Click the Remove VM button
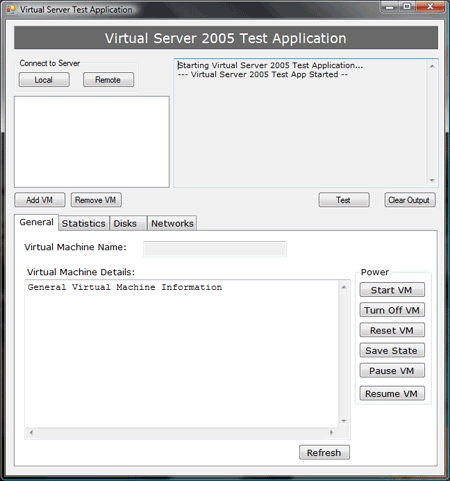The width and height of the screenshot is (450, 481). coord(96,200)
